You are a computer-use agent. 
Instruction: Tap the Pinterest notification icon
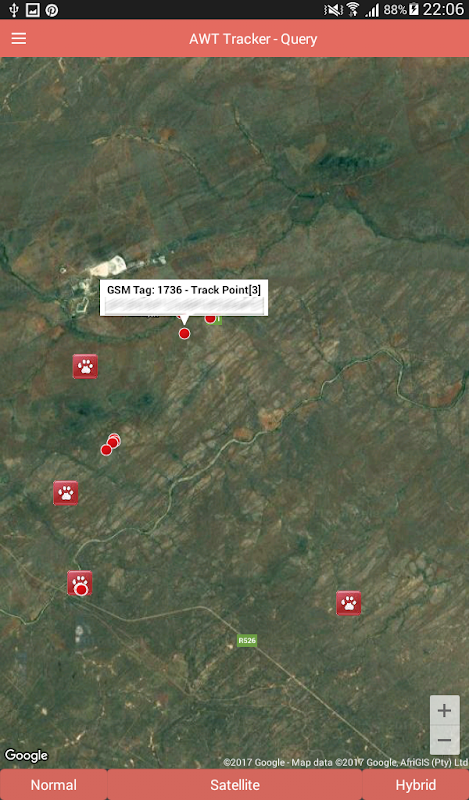52,10
